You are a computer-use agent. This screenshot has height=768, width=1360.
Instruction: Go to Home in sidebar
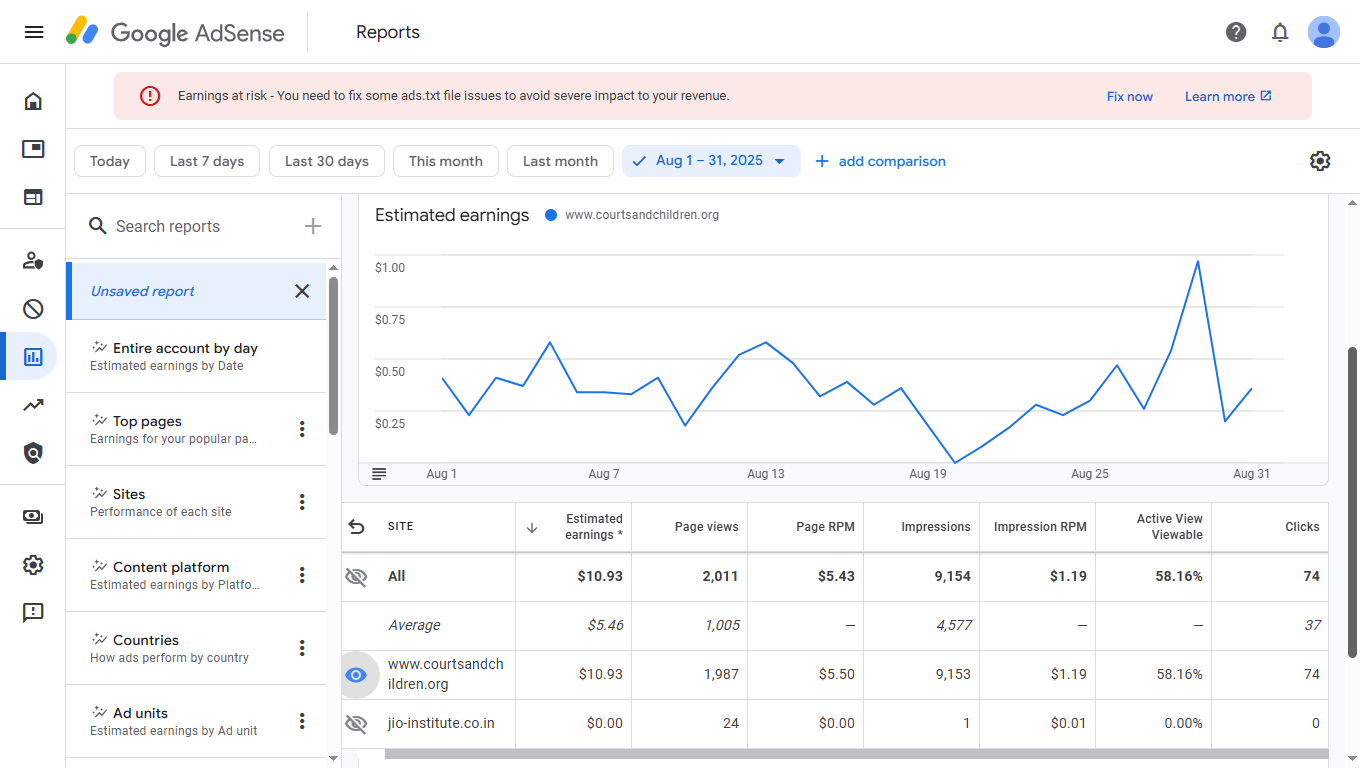click(33, 101)
